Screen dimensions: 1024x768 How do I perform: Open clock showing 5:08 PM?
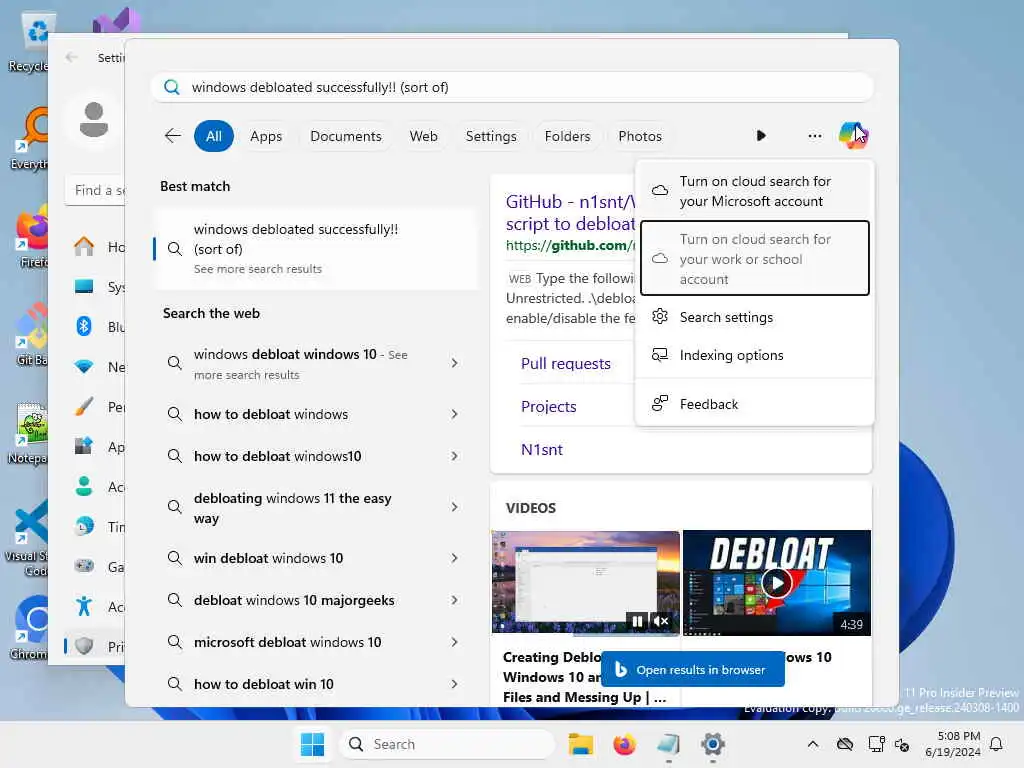953,744
